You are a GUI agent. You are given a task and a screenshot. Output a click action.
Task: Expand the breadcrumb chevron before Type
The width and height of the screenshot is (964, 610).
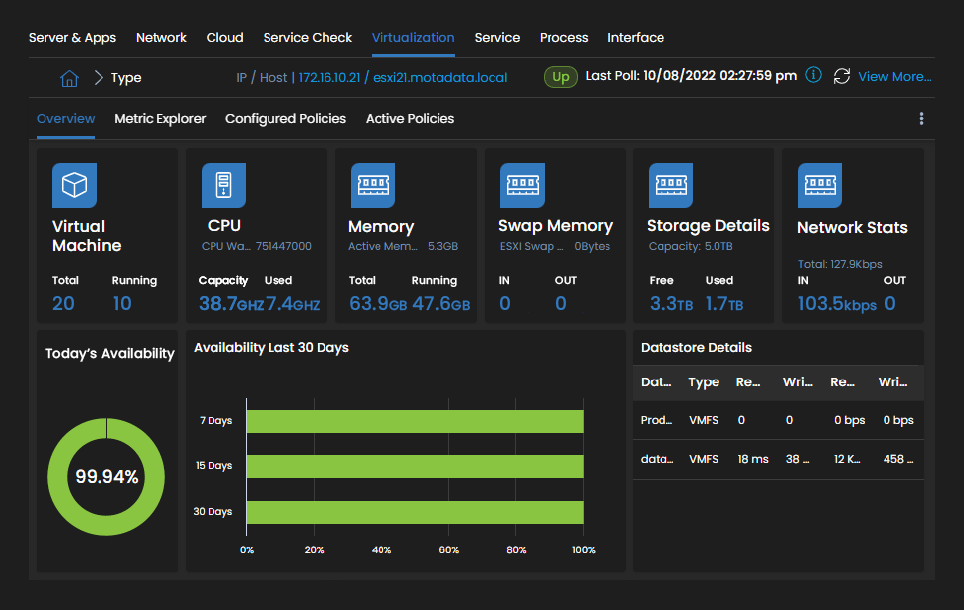[98, 77]
